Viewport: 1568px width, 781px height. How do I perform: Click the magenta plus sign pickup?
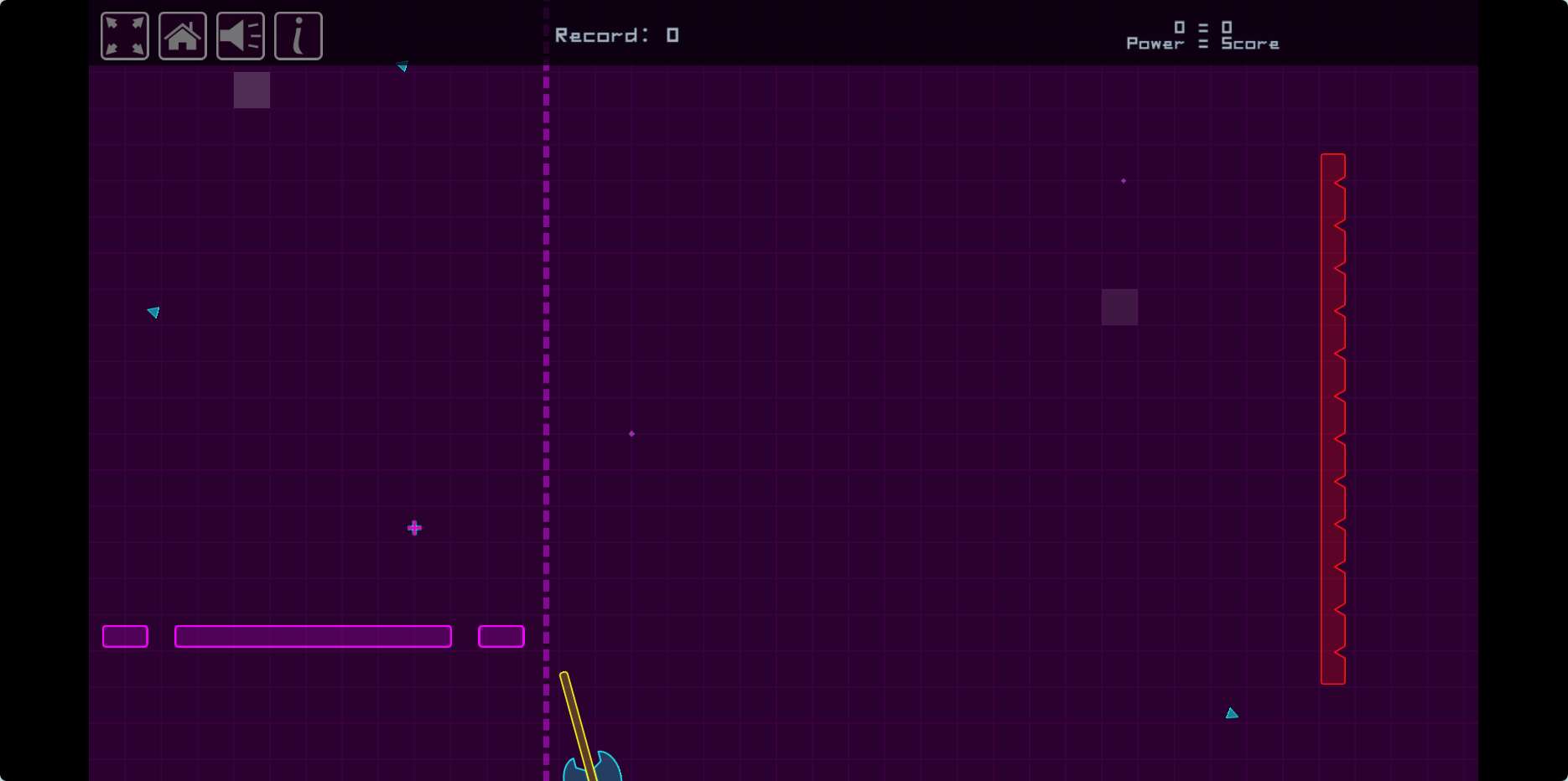click(414, 528)
